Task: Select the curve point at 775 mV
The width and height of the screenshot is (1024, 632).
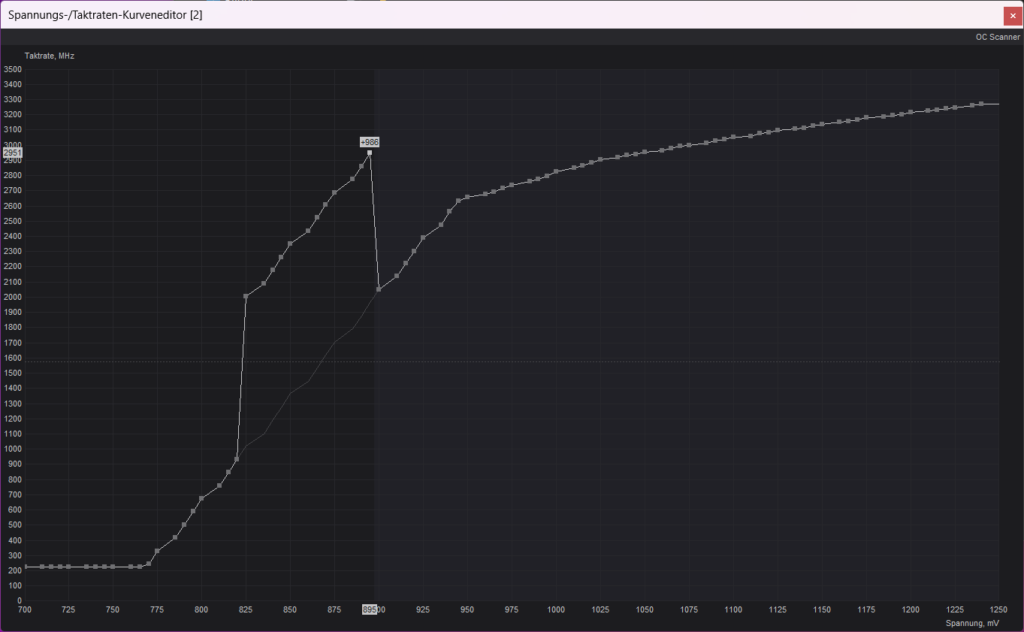Action: pos(157,551)
